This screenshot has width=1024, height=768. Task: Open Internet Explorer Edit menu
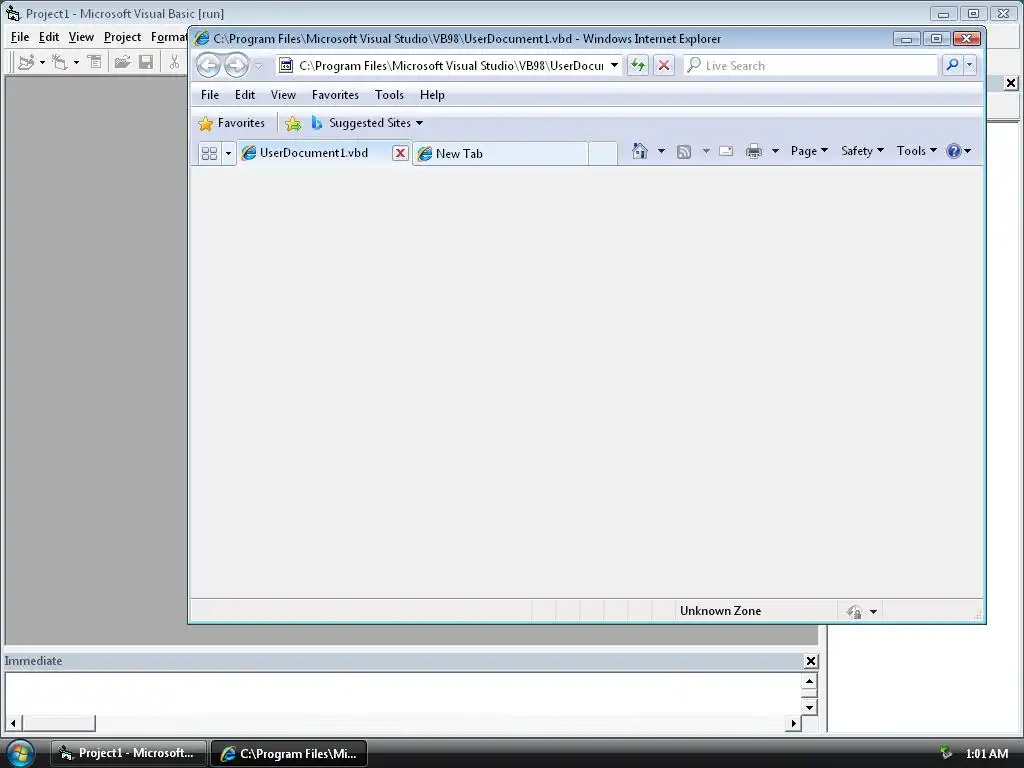coord(245,95)
